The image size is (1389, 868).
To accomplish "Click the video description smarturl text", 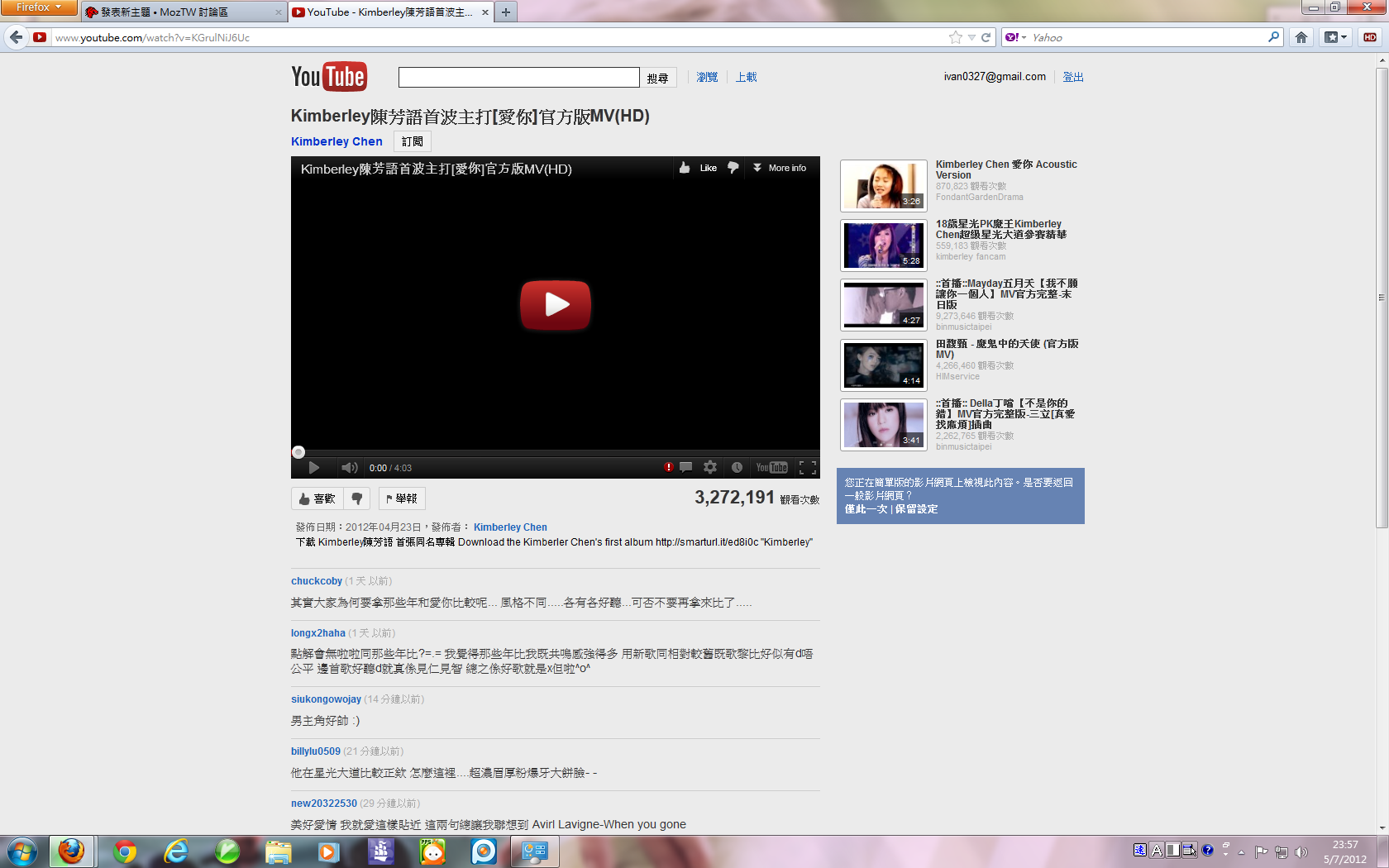I will (707, 542).
